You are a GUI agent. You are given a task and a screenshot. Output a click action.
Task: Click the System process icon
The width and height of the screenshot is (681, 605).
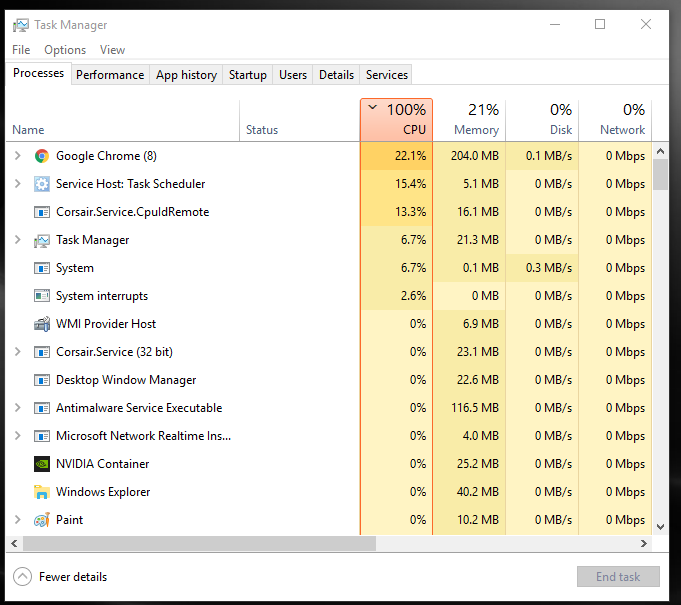pos(42,268)
